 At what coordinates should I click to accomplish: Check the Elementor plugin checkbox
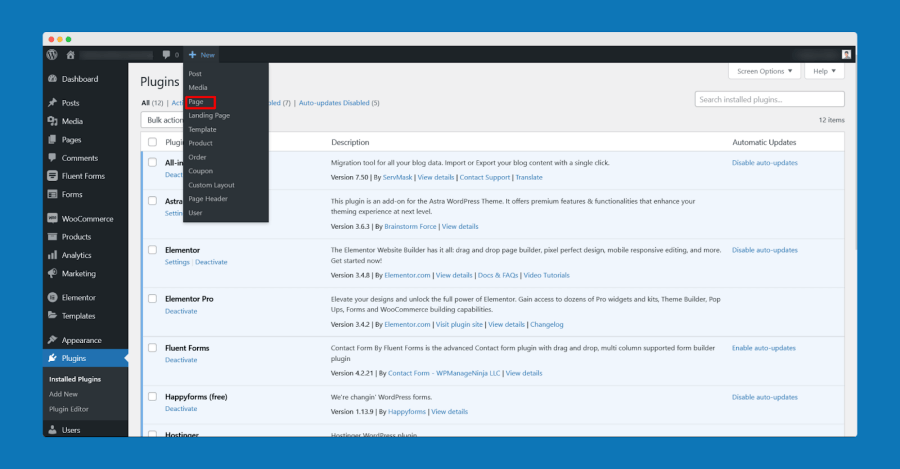(152, 250)
